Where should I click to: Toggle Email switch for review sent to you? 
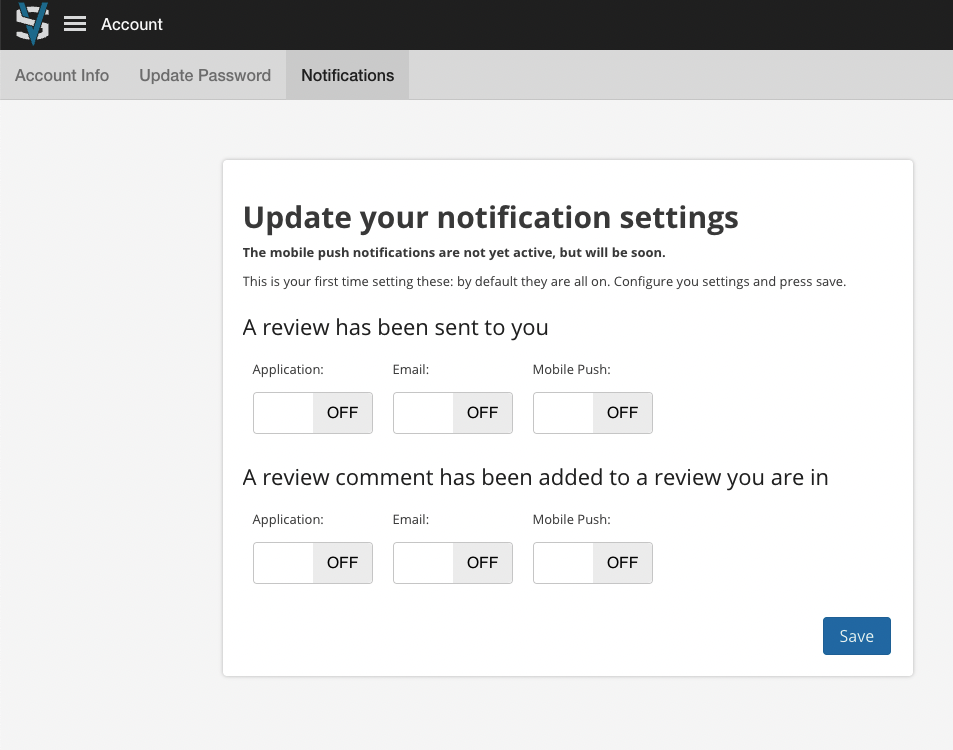[x=453, y=413]
